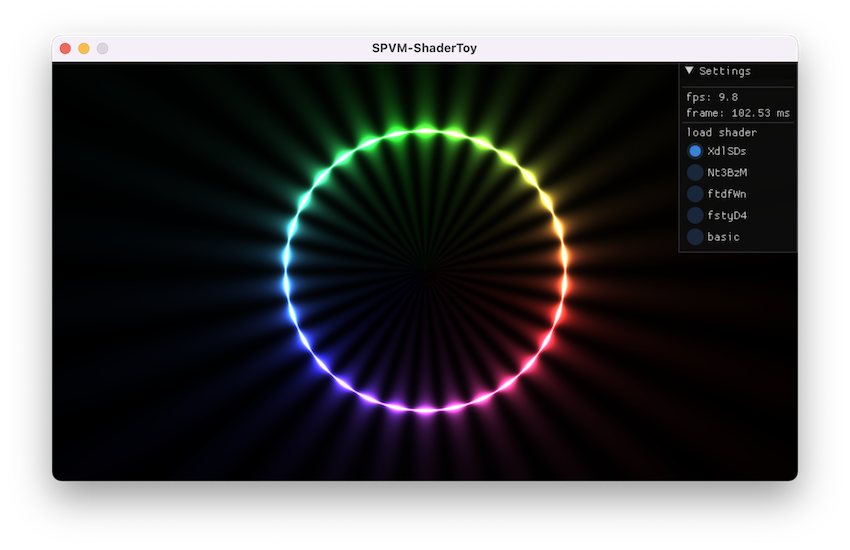Image resolution: width=850 pixels, height=550 pixels.
Task: Click the Settings panel header text
Action: pyautogui.click(x=725, y=71)
